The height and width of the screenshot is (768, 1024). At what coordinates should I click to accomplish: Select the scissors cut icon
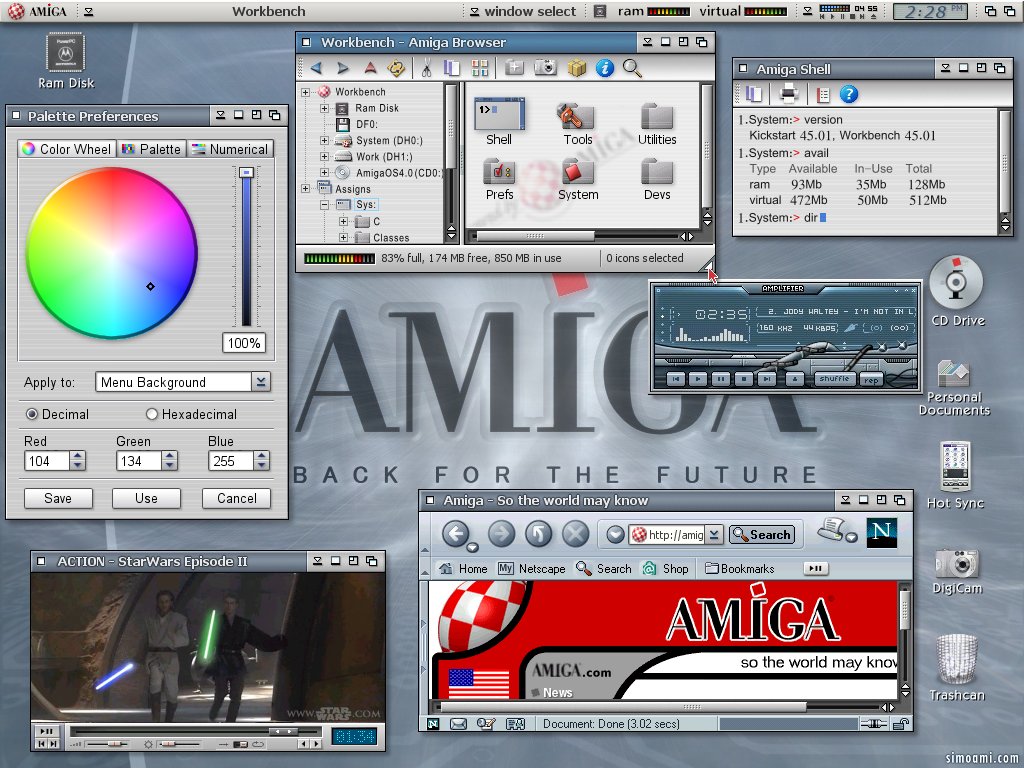[426, 68]
